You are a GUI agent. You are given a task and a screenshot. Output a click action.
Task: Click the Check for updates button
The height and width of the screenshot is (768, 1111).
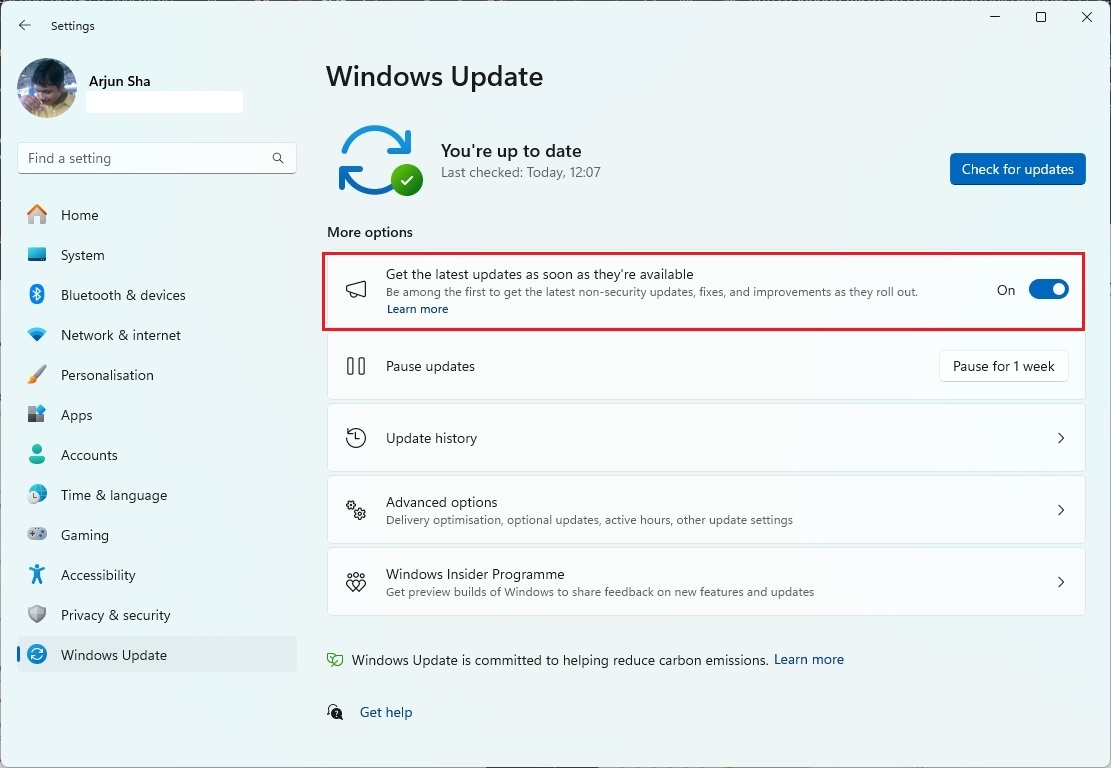click(x=1017, y=169)
